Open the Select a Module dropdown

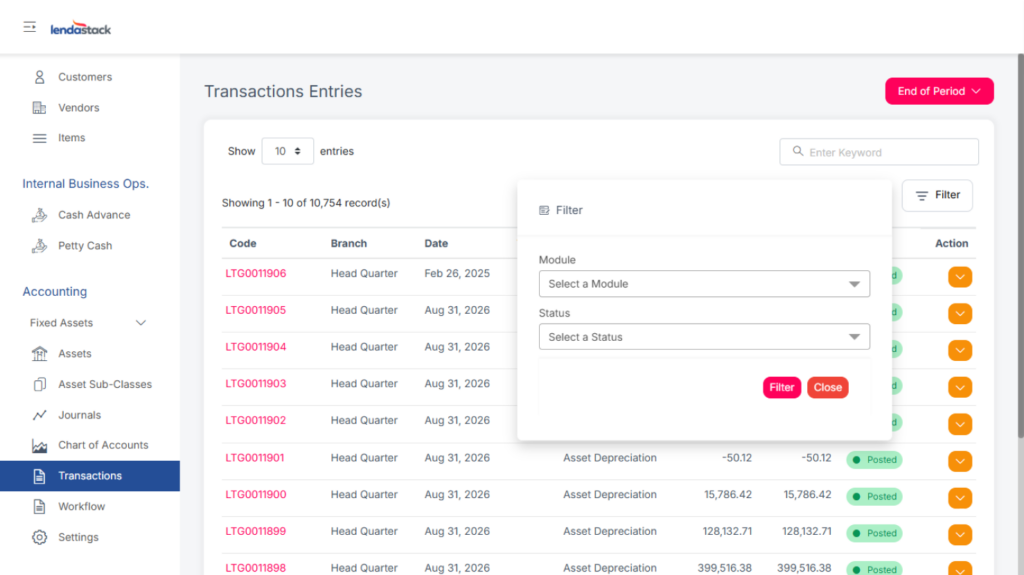[703, 284]
